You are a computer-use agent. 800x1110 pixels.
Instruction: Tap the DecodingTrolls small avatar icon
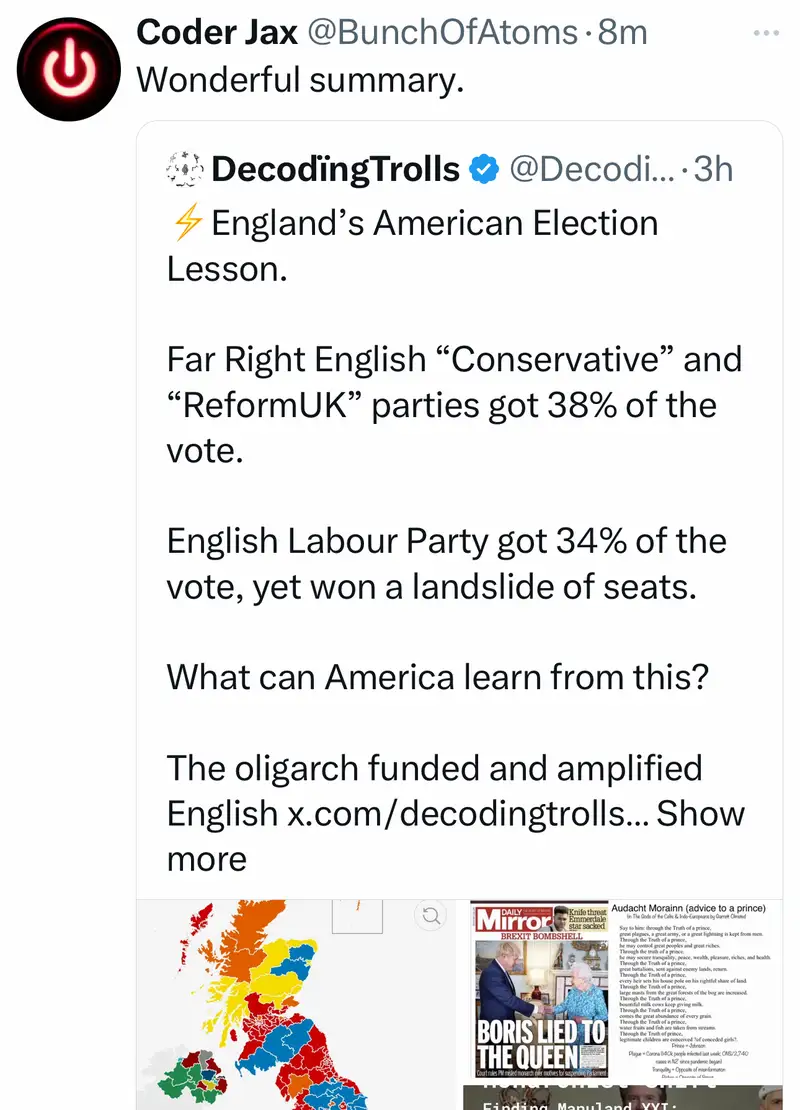(185, 170)
